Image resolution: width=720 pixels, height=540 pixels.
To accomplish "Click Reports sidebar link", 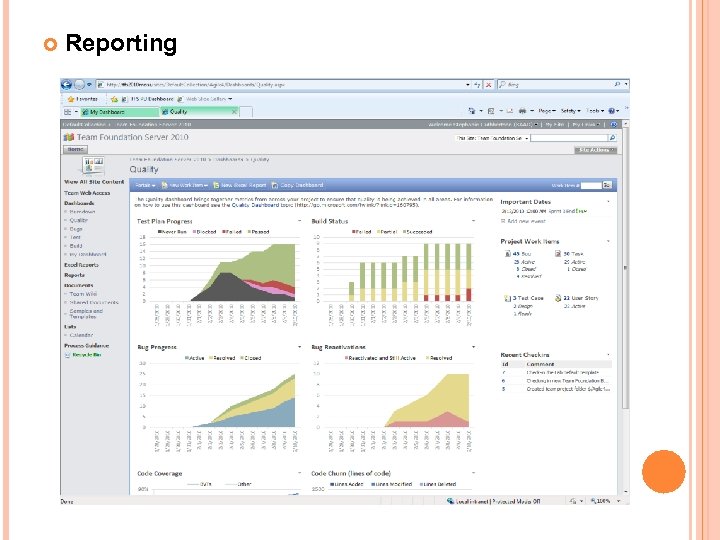I will click(74, 275).
